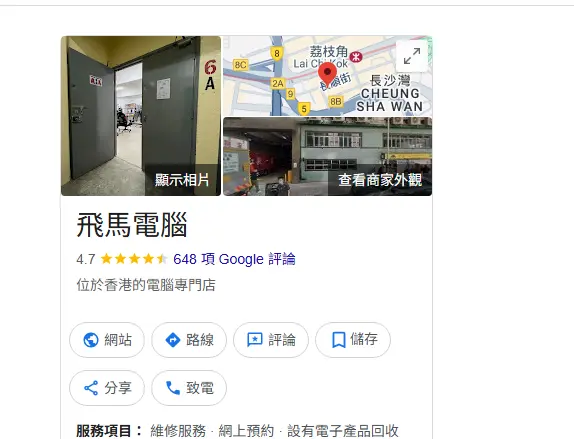This screenshot has width=574, height=439.
Task: Click the bookmark icon for 儲存
Action: [339, 340]
